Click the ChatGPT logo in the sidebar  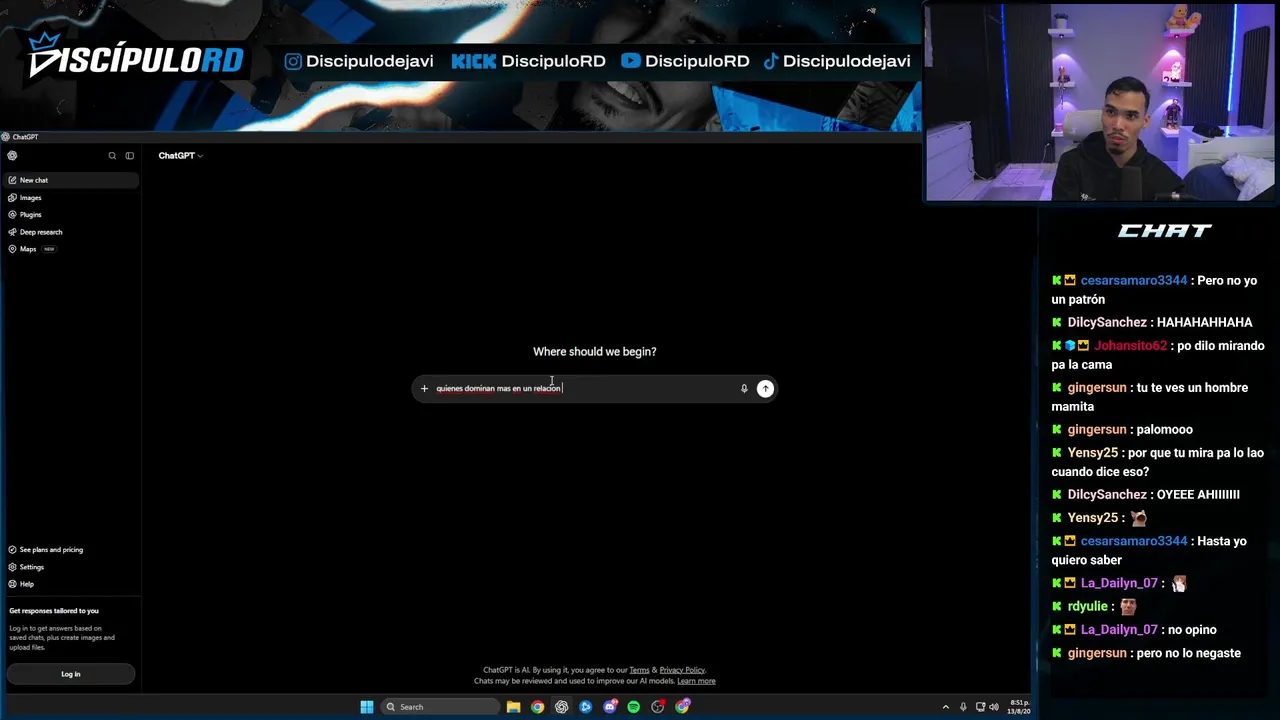[x=12, y=156]
